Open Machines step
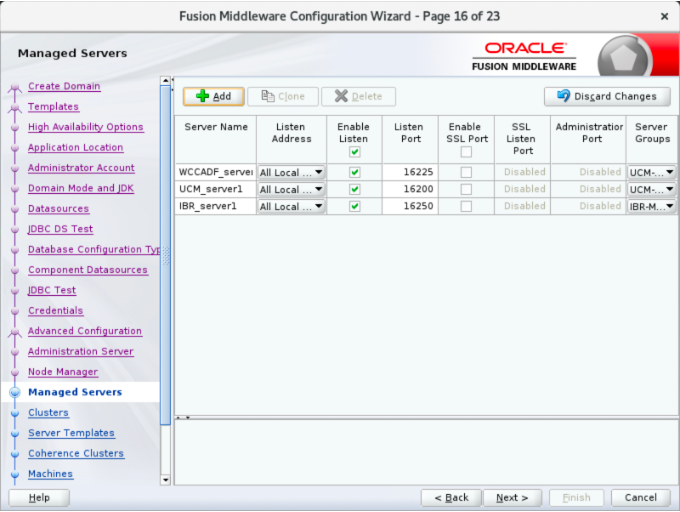 (50, 473)
